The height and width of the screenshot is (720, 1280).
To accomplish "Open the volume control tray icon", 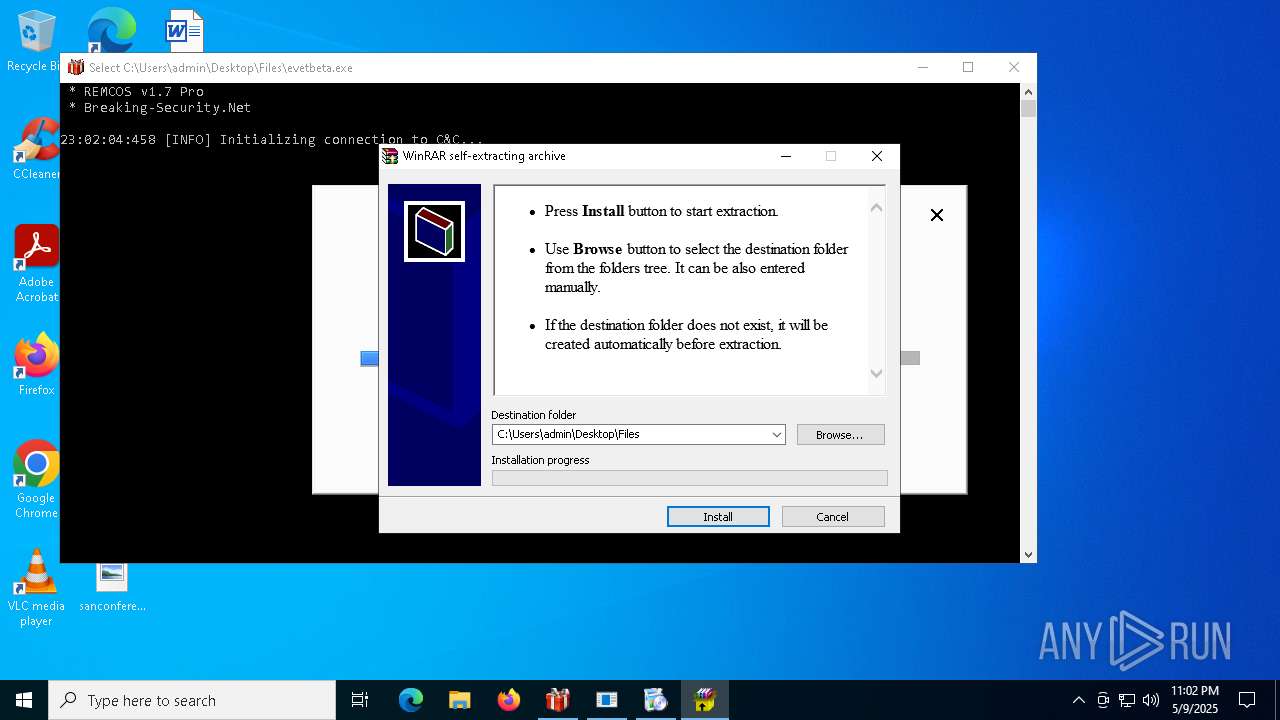I will point(1151,700).
